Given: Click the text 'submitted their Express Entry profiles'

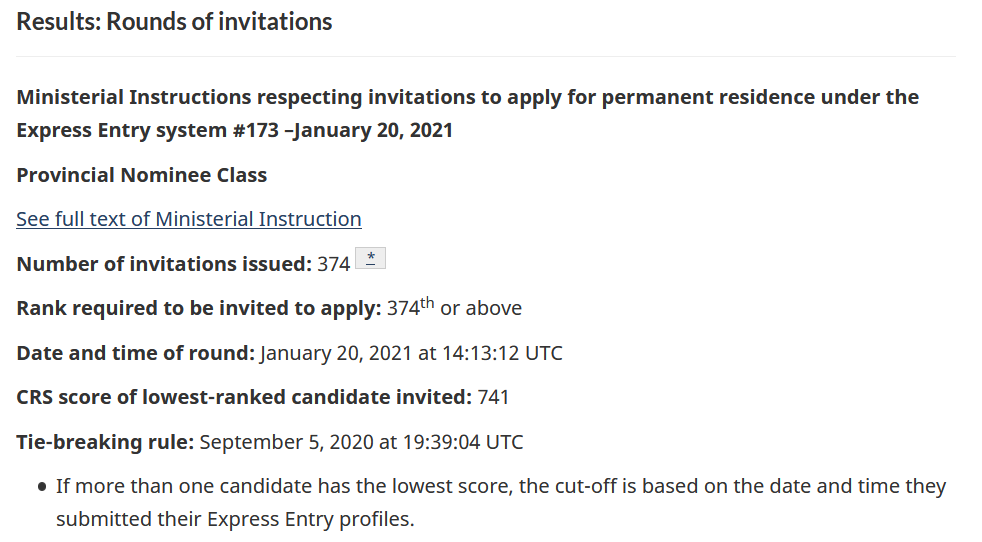Looking at the screenshot, I should pyautogui.click(x=234, y=519).
